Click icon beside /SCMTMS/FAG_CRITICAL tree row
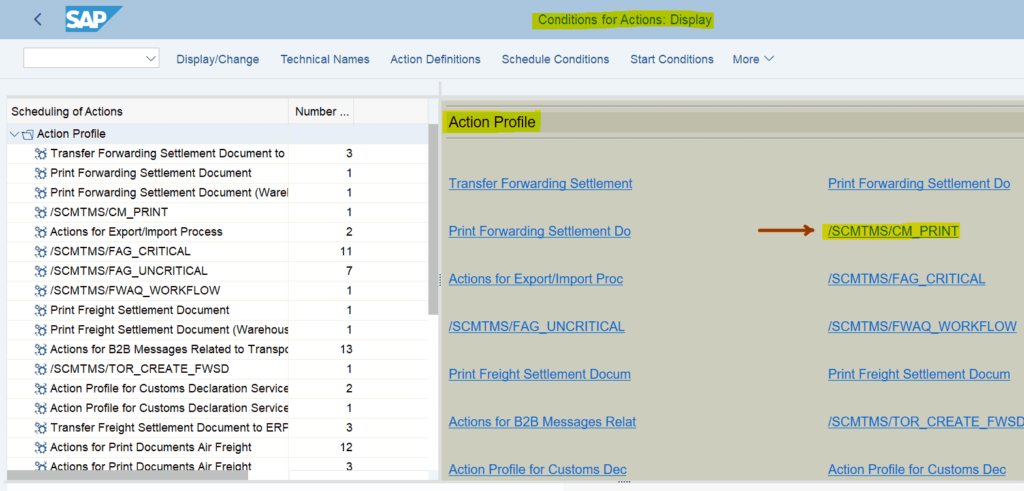The width and height of the screenshot is (1024, 491). [x=41, y=251]
